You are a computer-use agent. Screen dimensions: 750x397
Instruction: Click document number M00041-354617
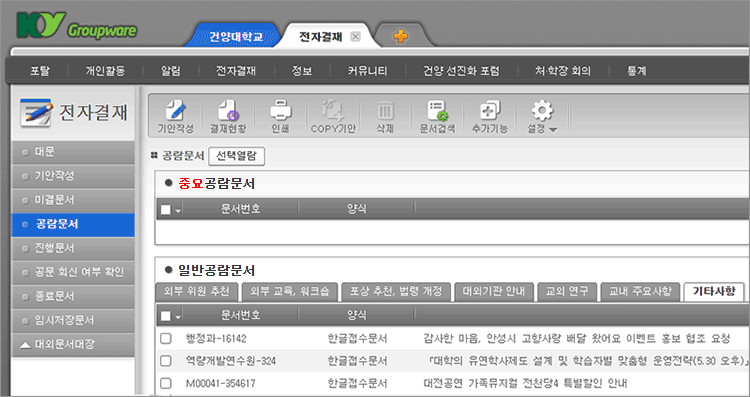coord(221,383)
